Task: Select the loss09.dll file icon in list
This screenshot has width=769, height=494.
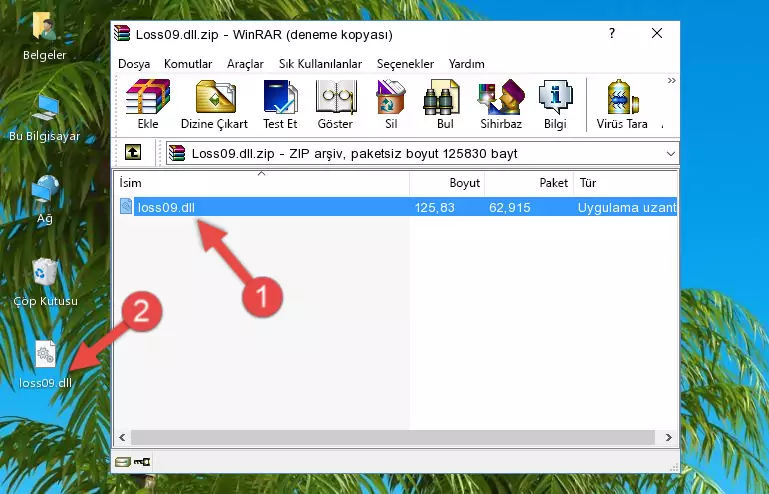Action: pos(126,207)
